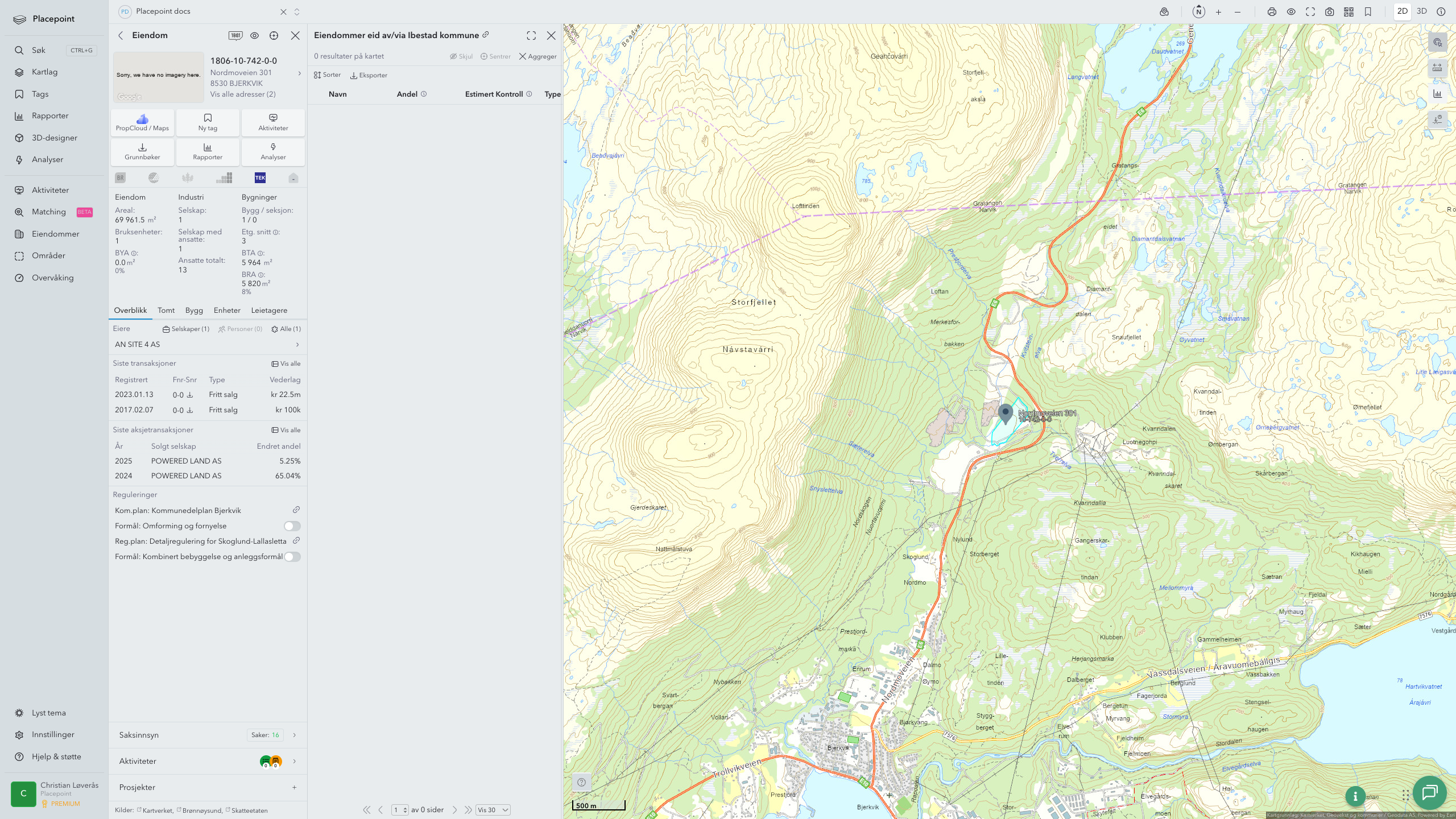The image size is (1456, 819).
Task: Open the Placepoint docs switcher arrows
Action: 297,11
